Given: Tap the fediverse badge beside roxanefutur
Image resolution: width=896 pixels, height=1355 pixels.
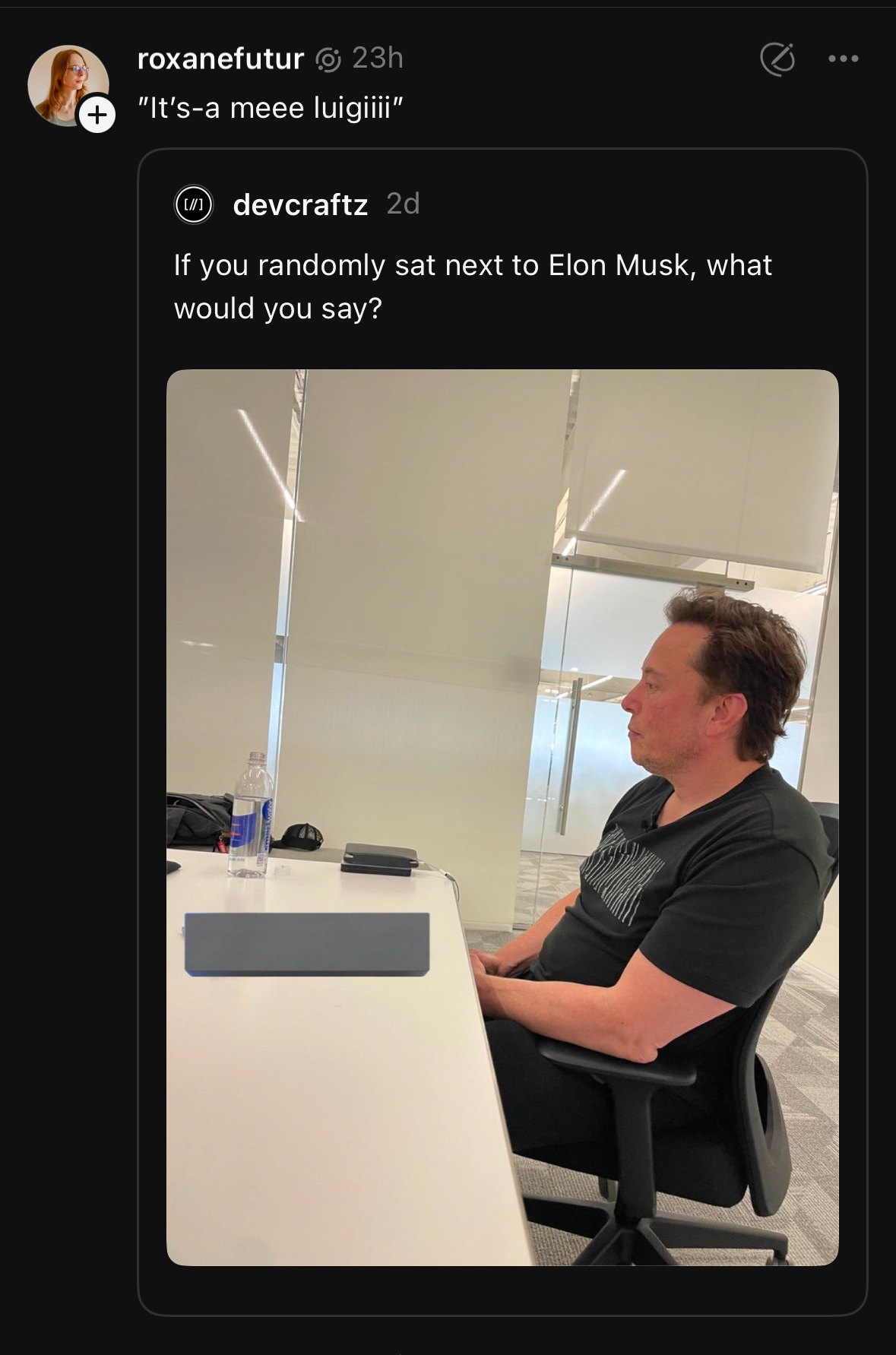Looking at the screenshot, I should 328,59.
